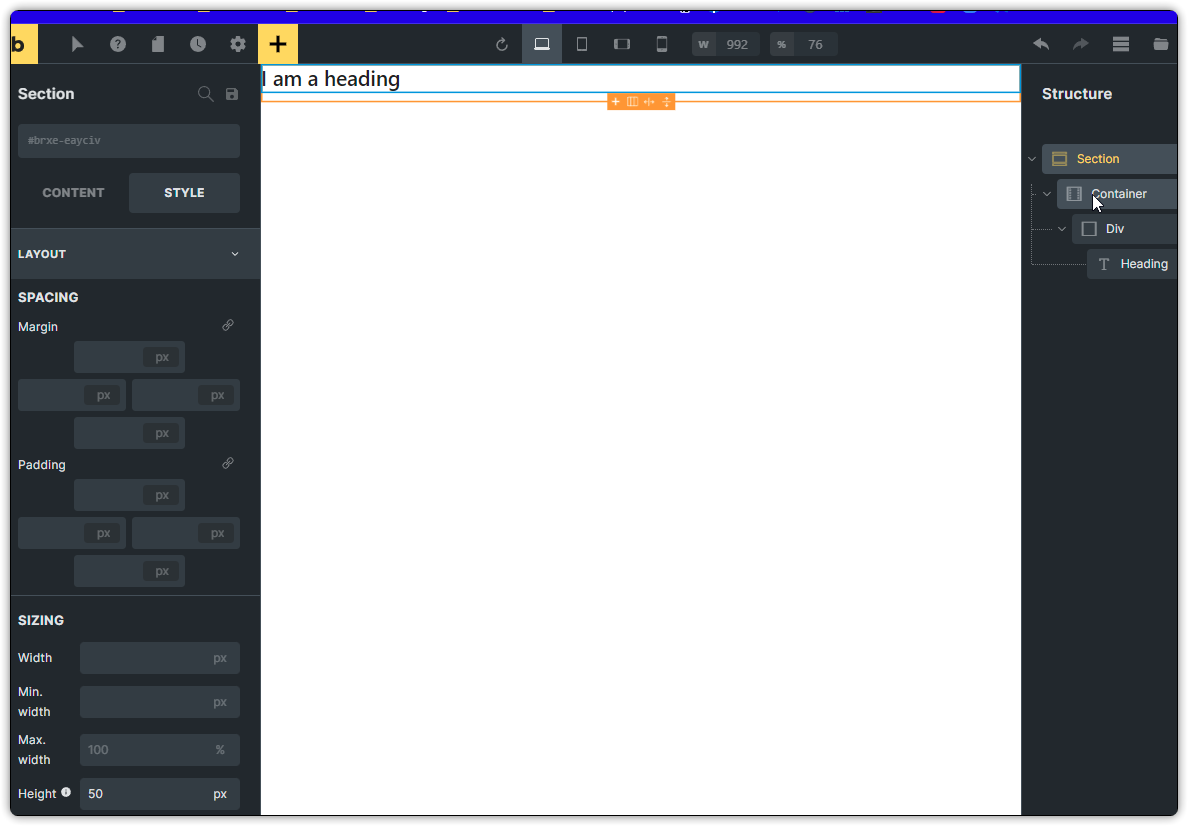This screenshot has height=826, width=1188.
Task: Click the orange plus icon on canvas
Action: pos(615,102)
